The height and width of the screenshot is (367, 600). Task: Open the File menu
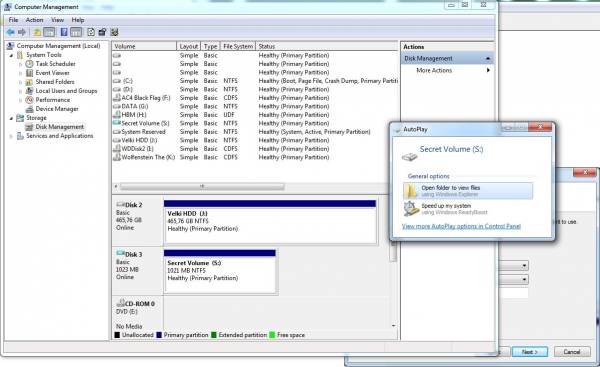pyautogui.click(x=13, y=20)
